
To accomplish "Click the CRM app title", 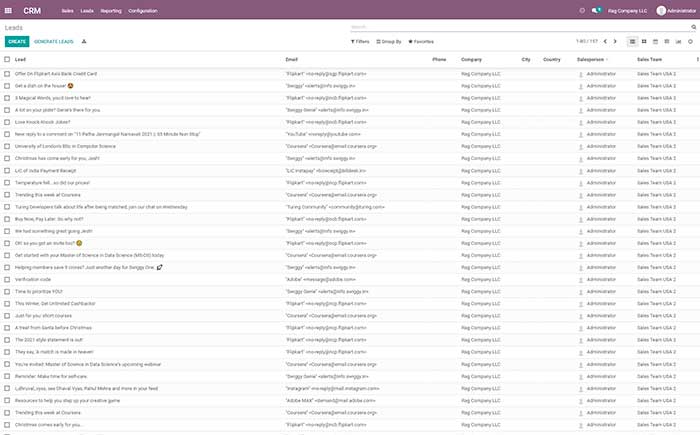I will click(32, 11).
